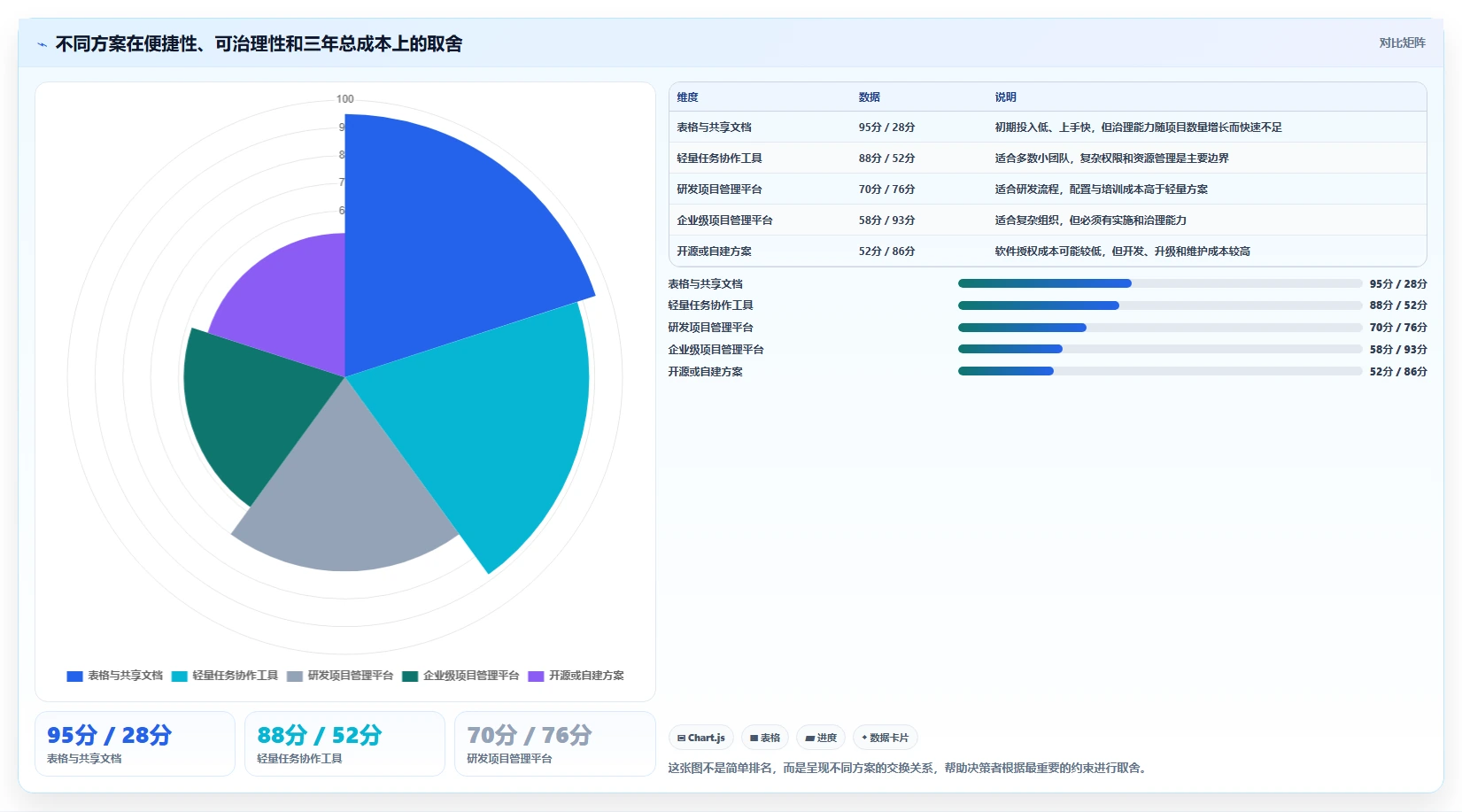The width and height of the screenshot is (1462, 812).
Task: Select the 企业级项目管理平台 cell in the table
Action: click(x=725, y=220)
